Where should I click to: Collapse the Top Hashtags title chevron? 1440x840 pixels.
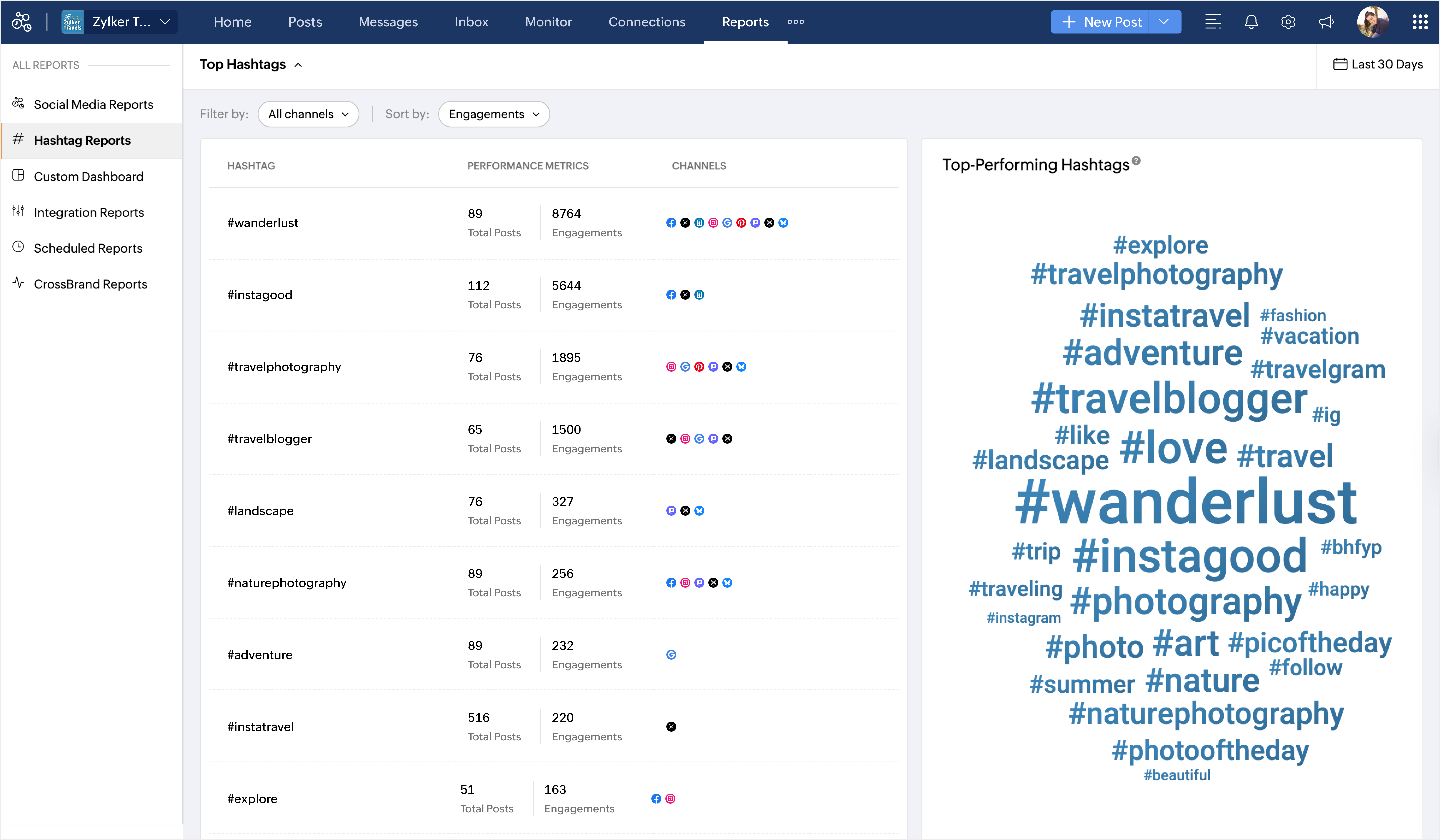pos(298,65)
